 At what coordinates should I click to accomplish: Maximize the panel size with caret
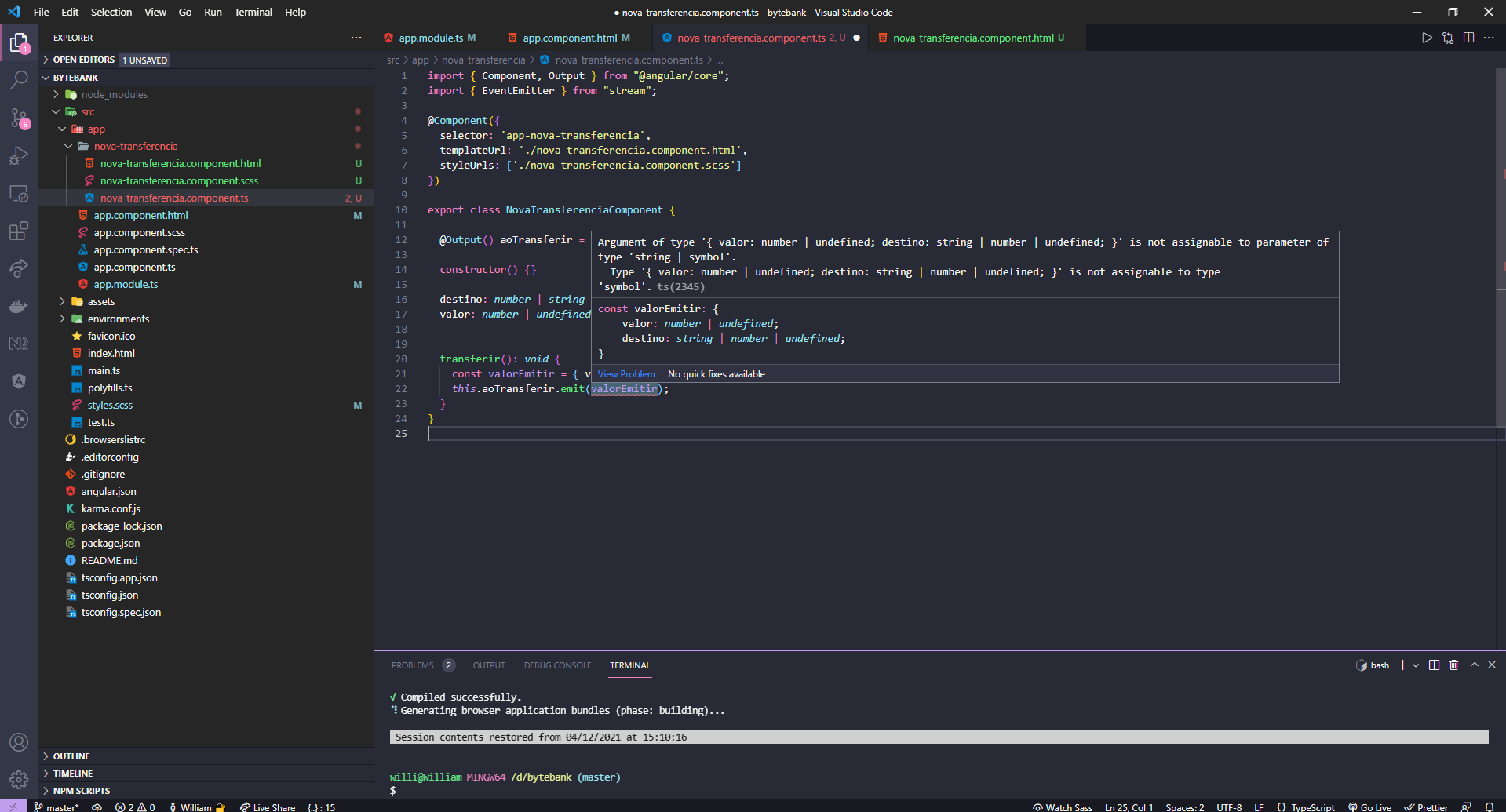pos(1475,665)
